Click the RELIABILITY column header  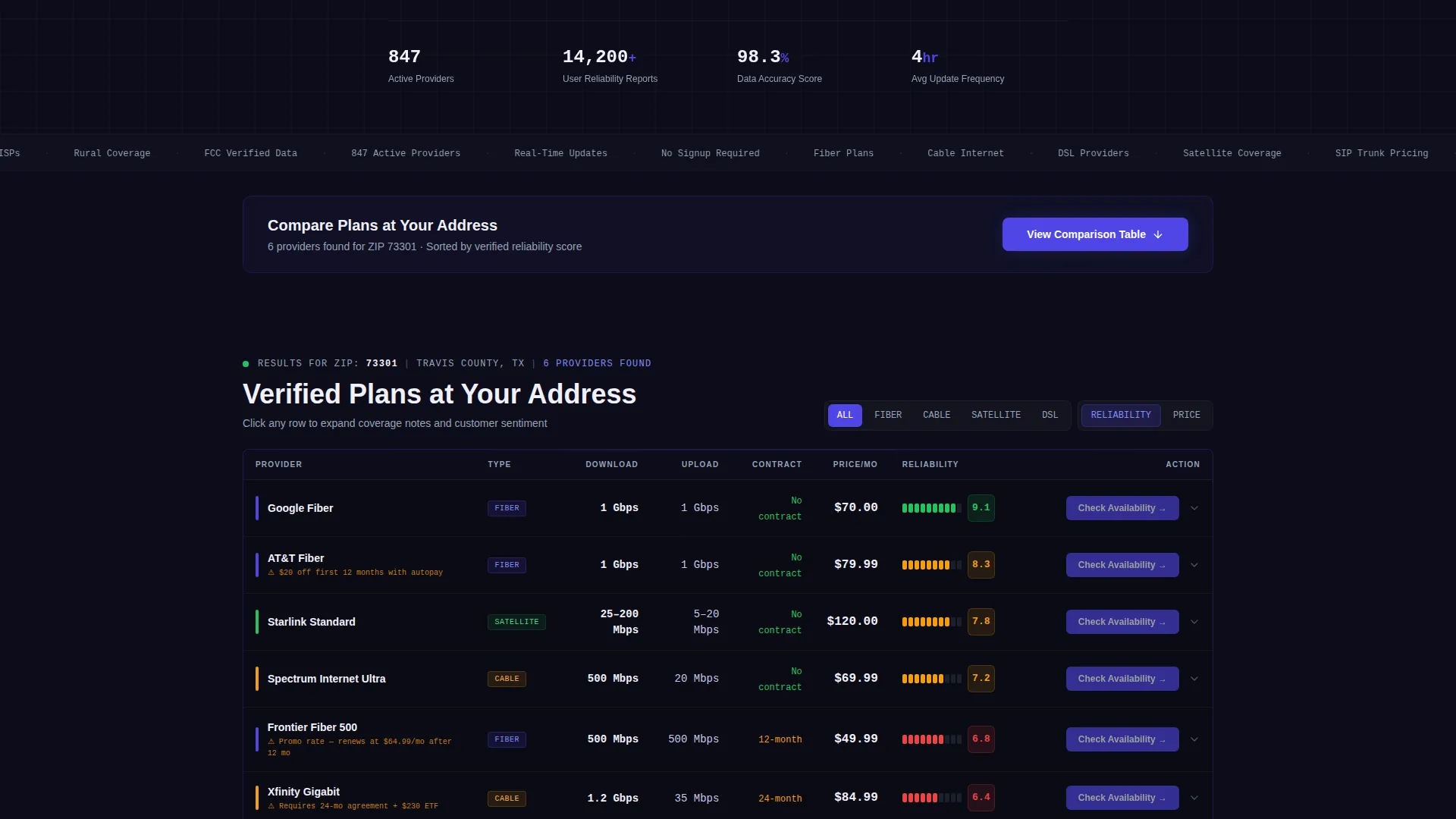pos(930,464)
